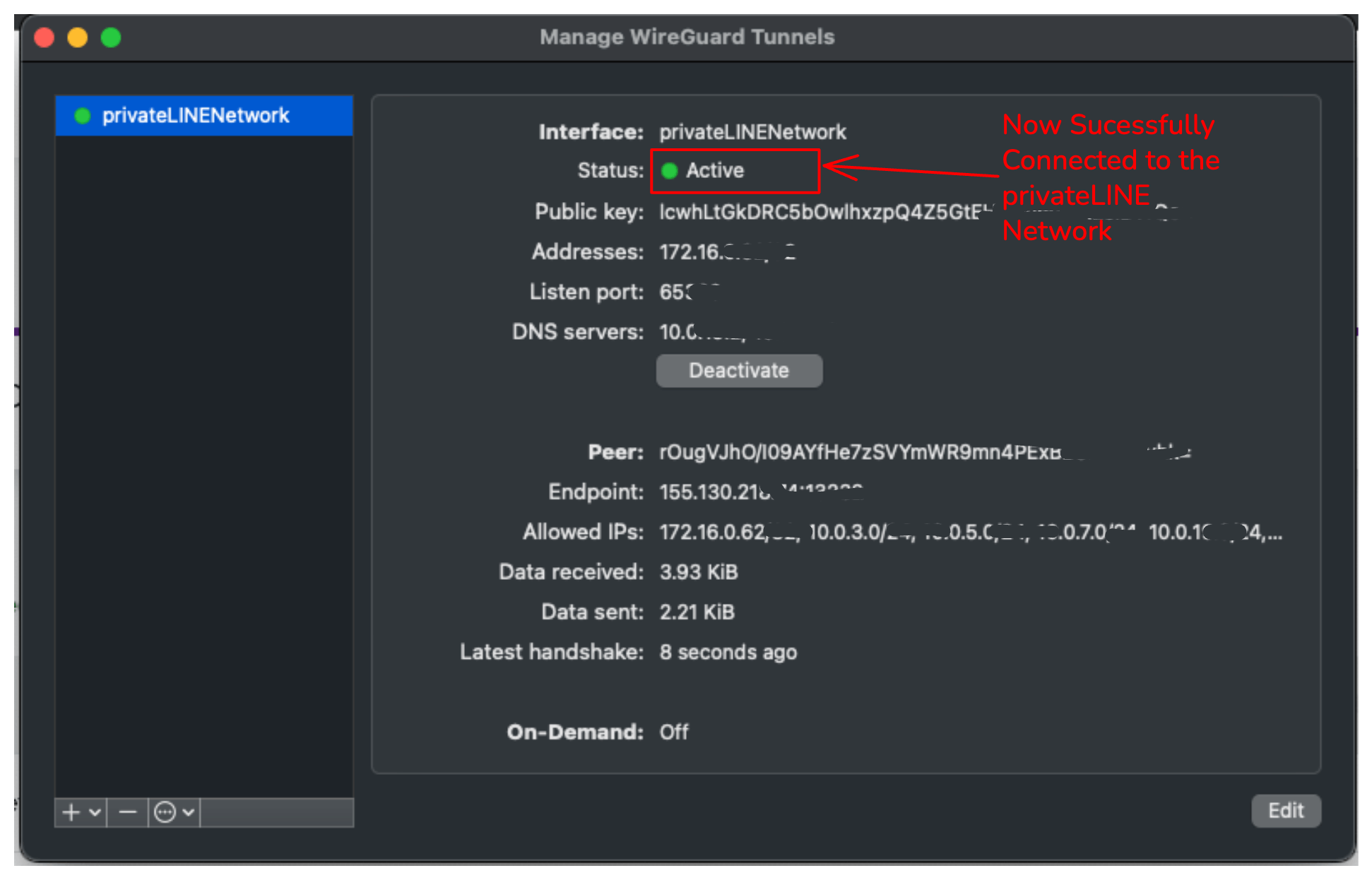Open the tunnel editor with the Edit button
Image resolution: width=1372 pixels, height=880 pixels.
pos(1285,811)
